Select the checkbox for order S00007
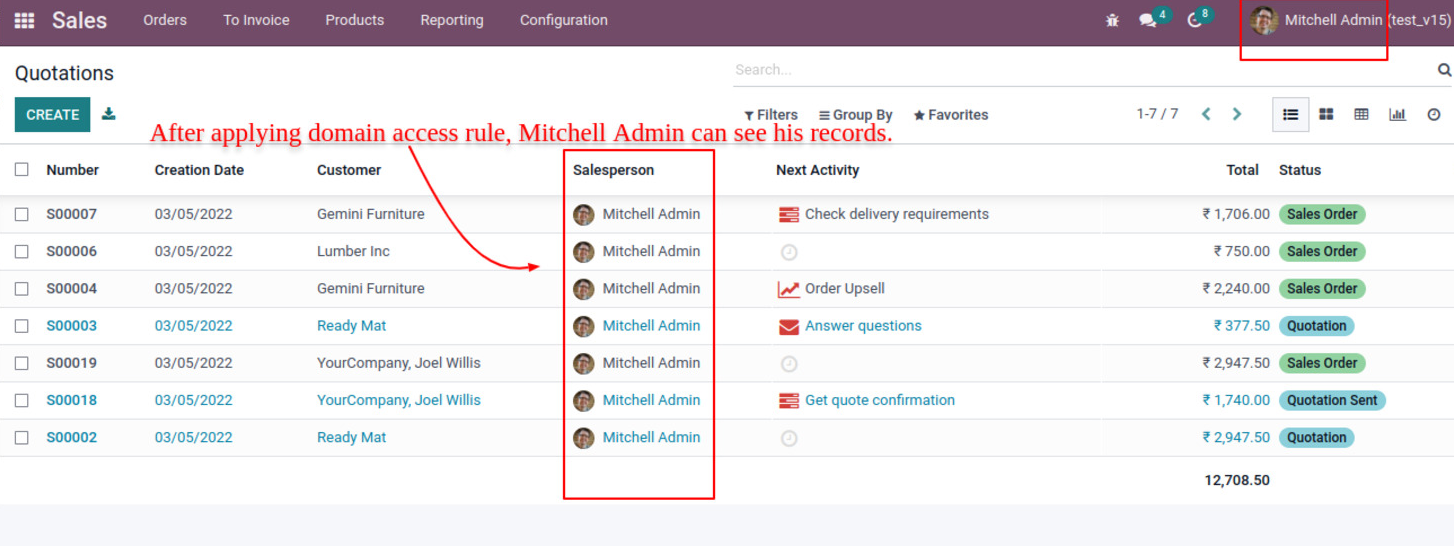This screenshot has height=546, width=1454. 22,214
